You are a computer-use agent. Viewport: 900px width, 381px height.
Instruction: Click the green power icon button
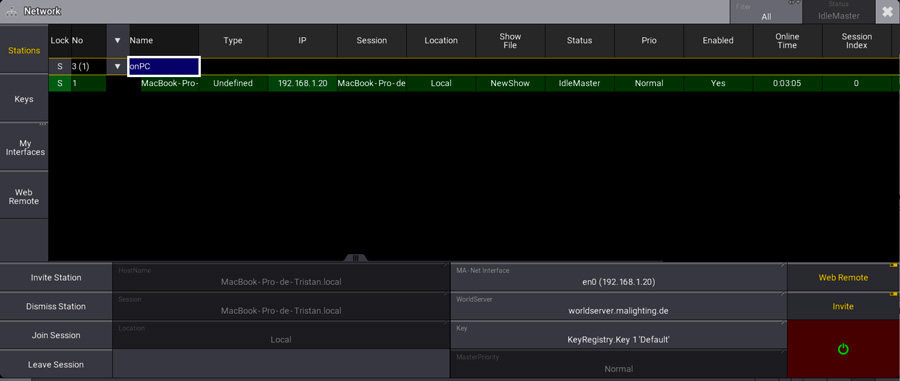click(x=843, y=349)
